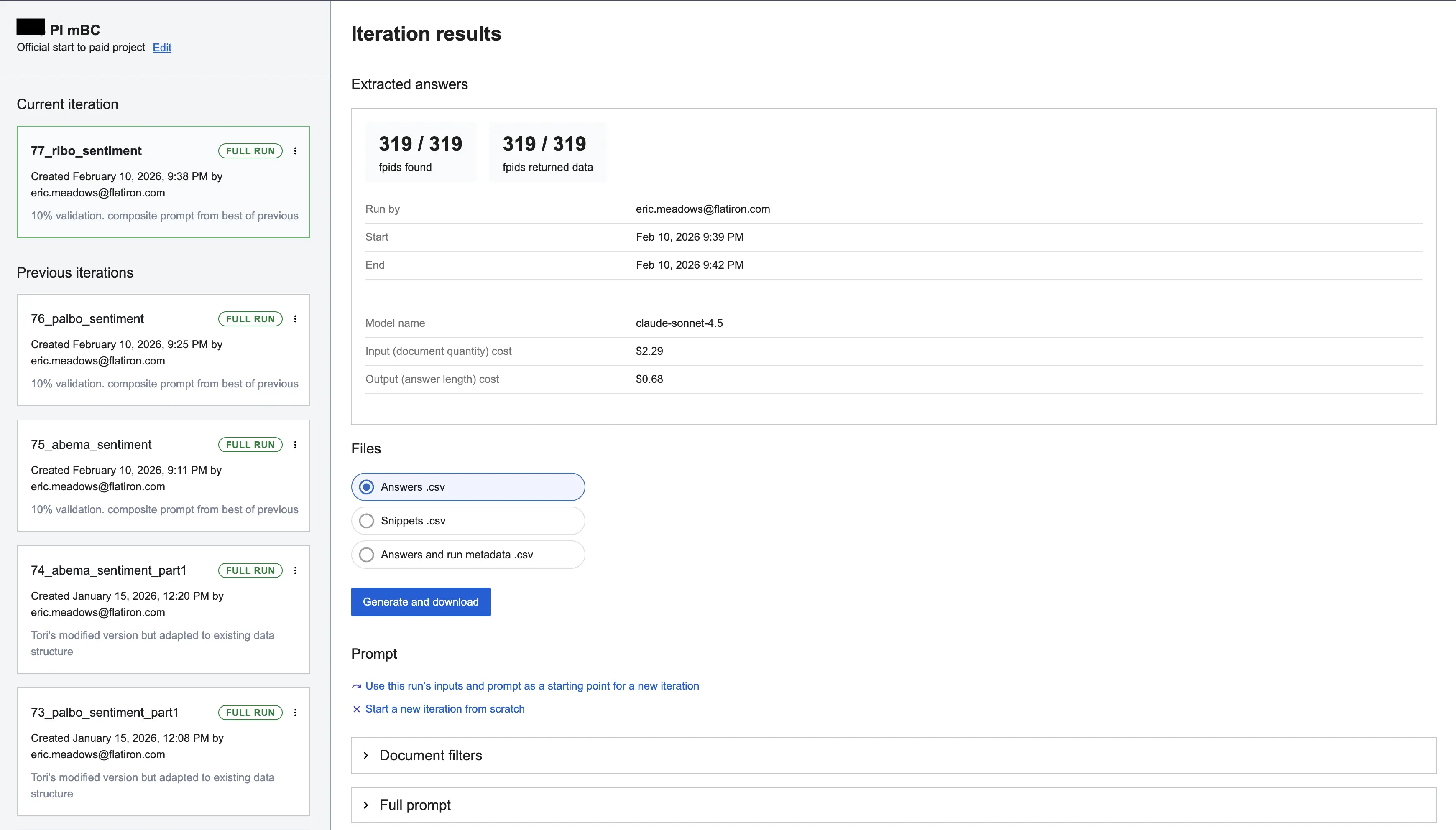The width and height of the screenshot is (1456, 830).
Task: Select the Snippets .csv radio option
Action: (x=367, y=521)
